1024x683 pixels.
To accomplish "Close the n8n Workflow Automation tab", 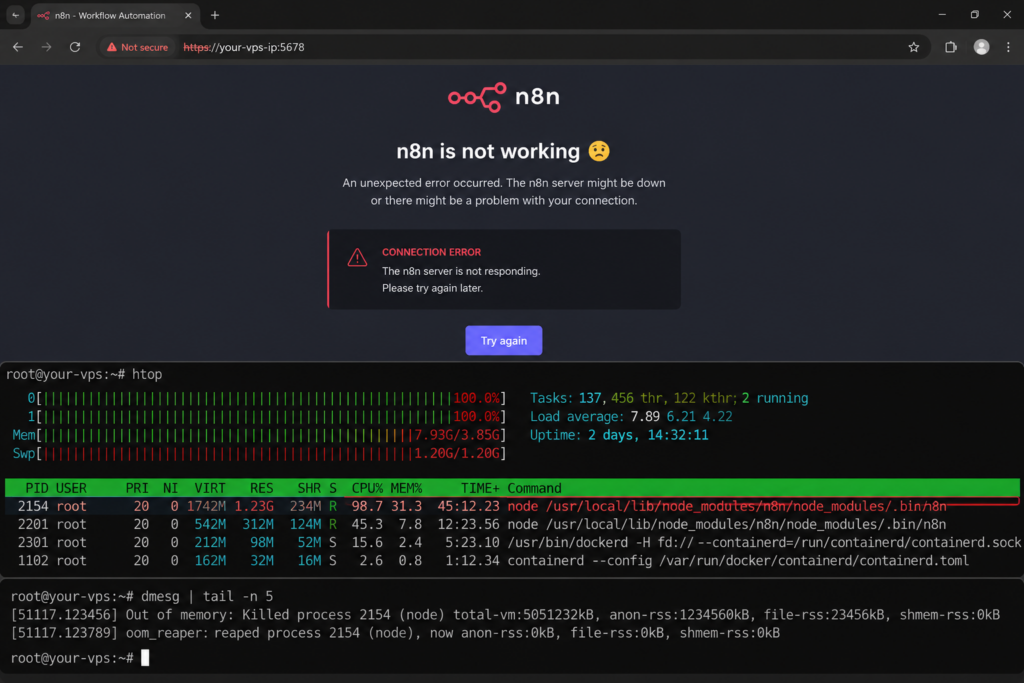I will 188,15.
